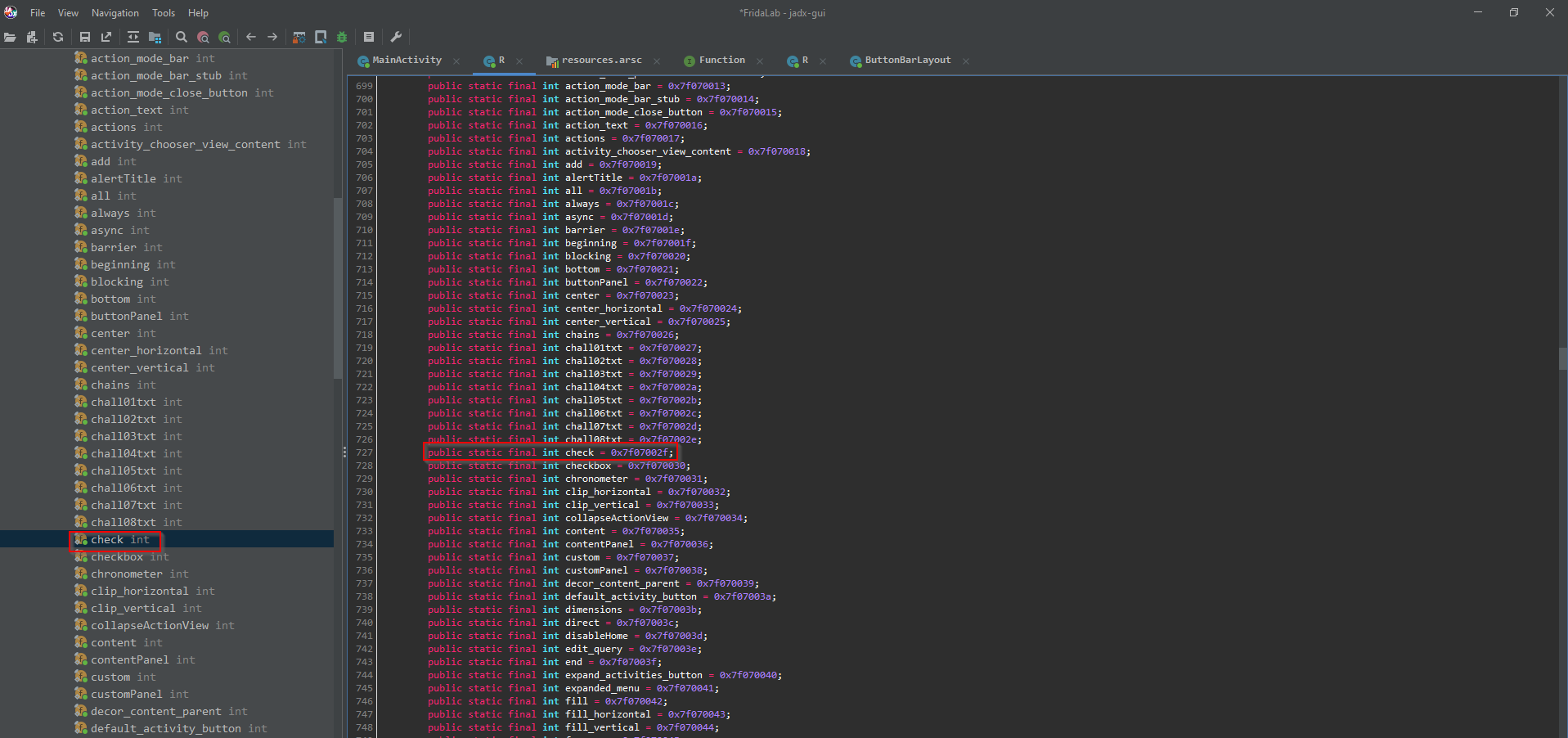The height and width of the screenshot is (738, 1568).
Task: Click field icon next to chronometer
Action: (81, 573)
